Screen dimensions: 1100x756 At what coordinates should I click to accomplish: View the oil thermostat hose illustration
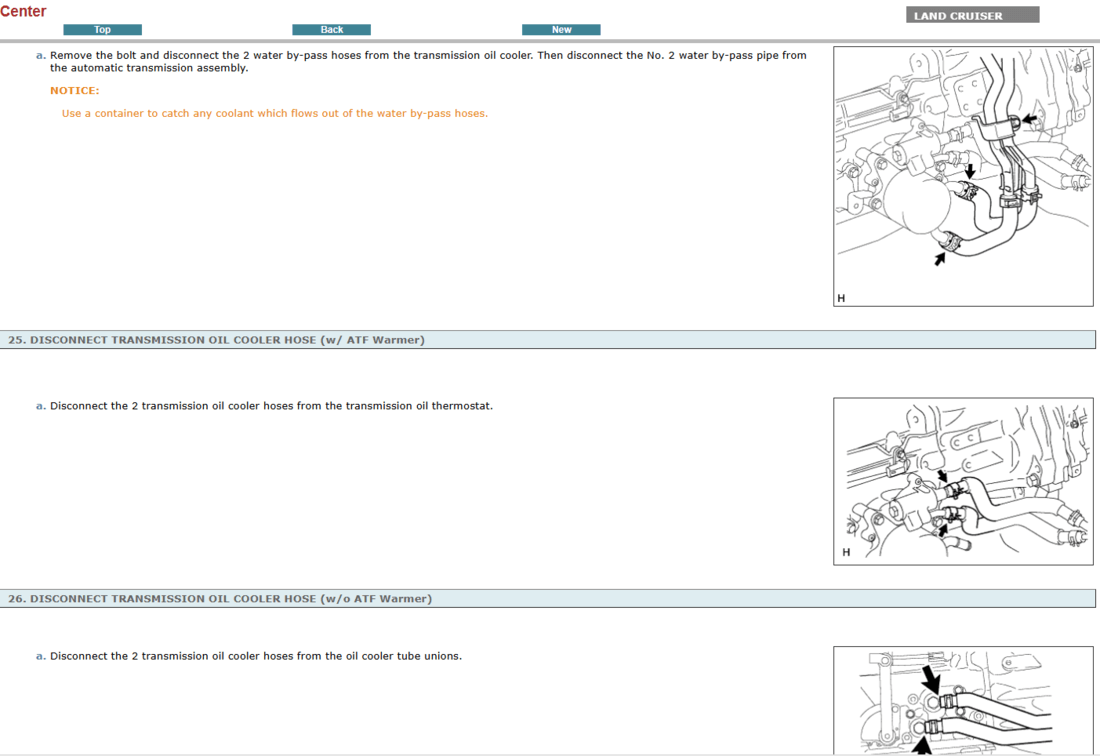coord(963,481)
